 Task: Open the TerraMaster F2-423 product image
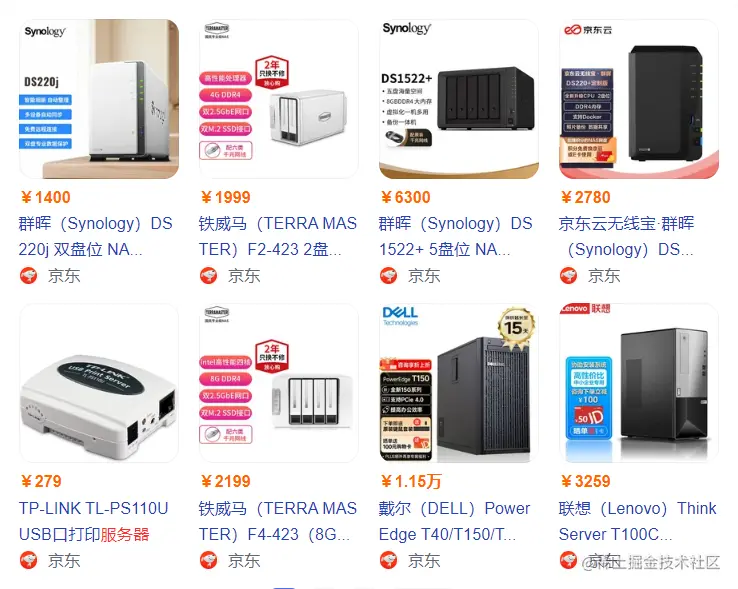click(279, 99)
